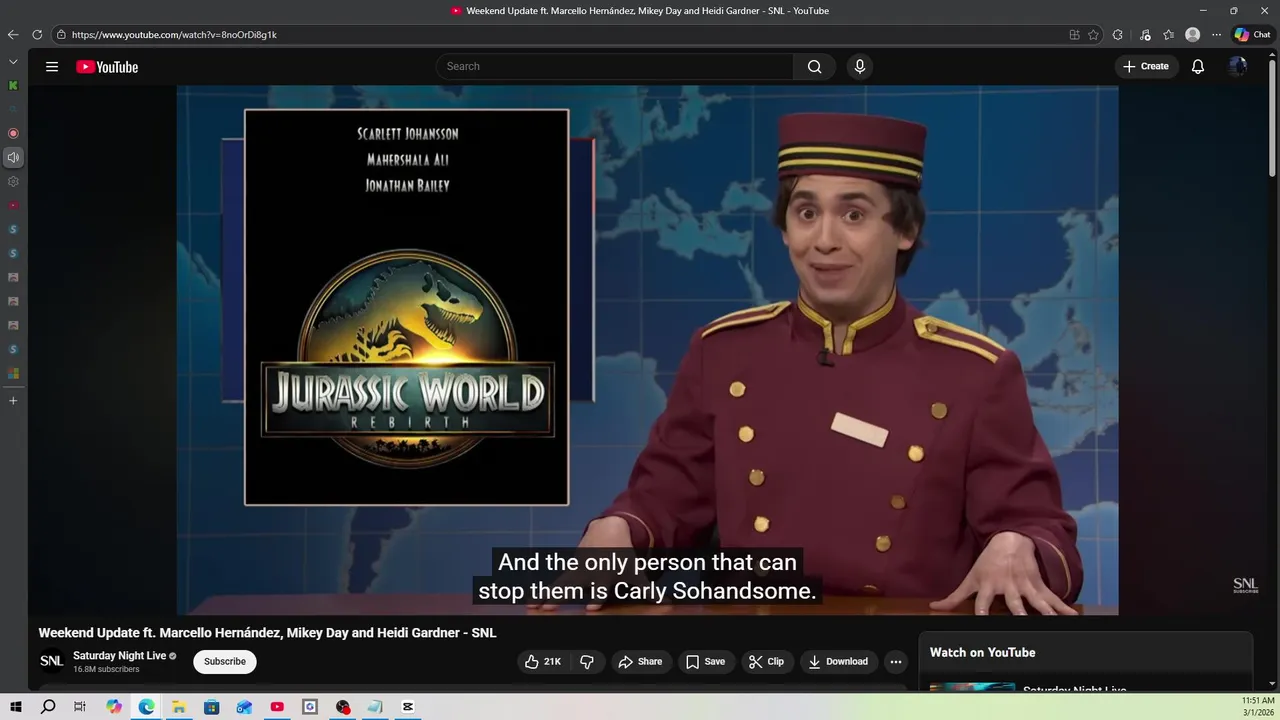Open the YouTube hamburger guide menu

tap(52, 67)
